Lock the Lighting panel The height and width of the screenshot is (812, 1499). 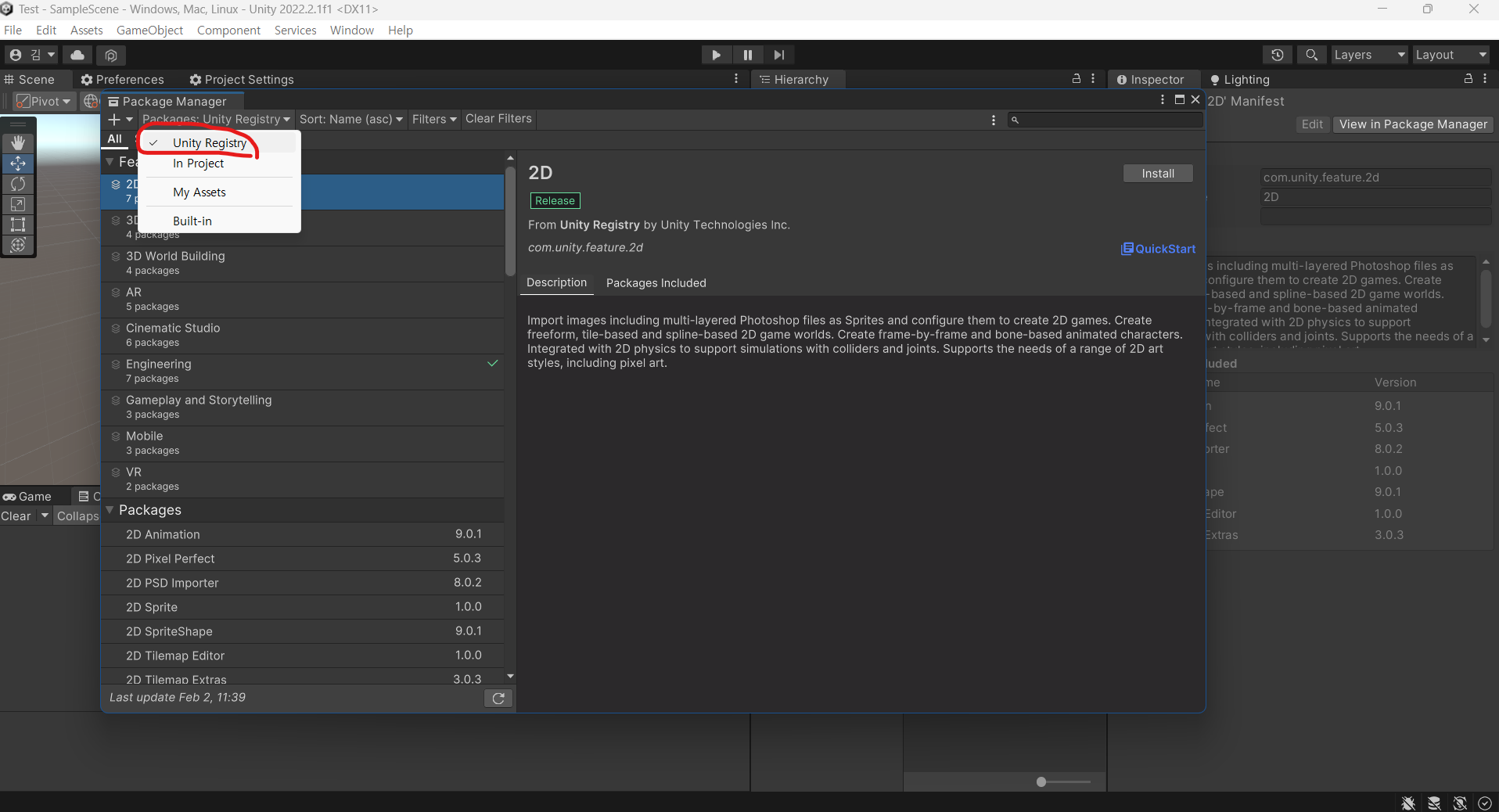pos(1468,79)
